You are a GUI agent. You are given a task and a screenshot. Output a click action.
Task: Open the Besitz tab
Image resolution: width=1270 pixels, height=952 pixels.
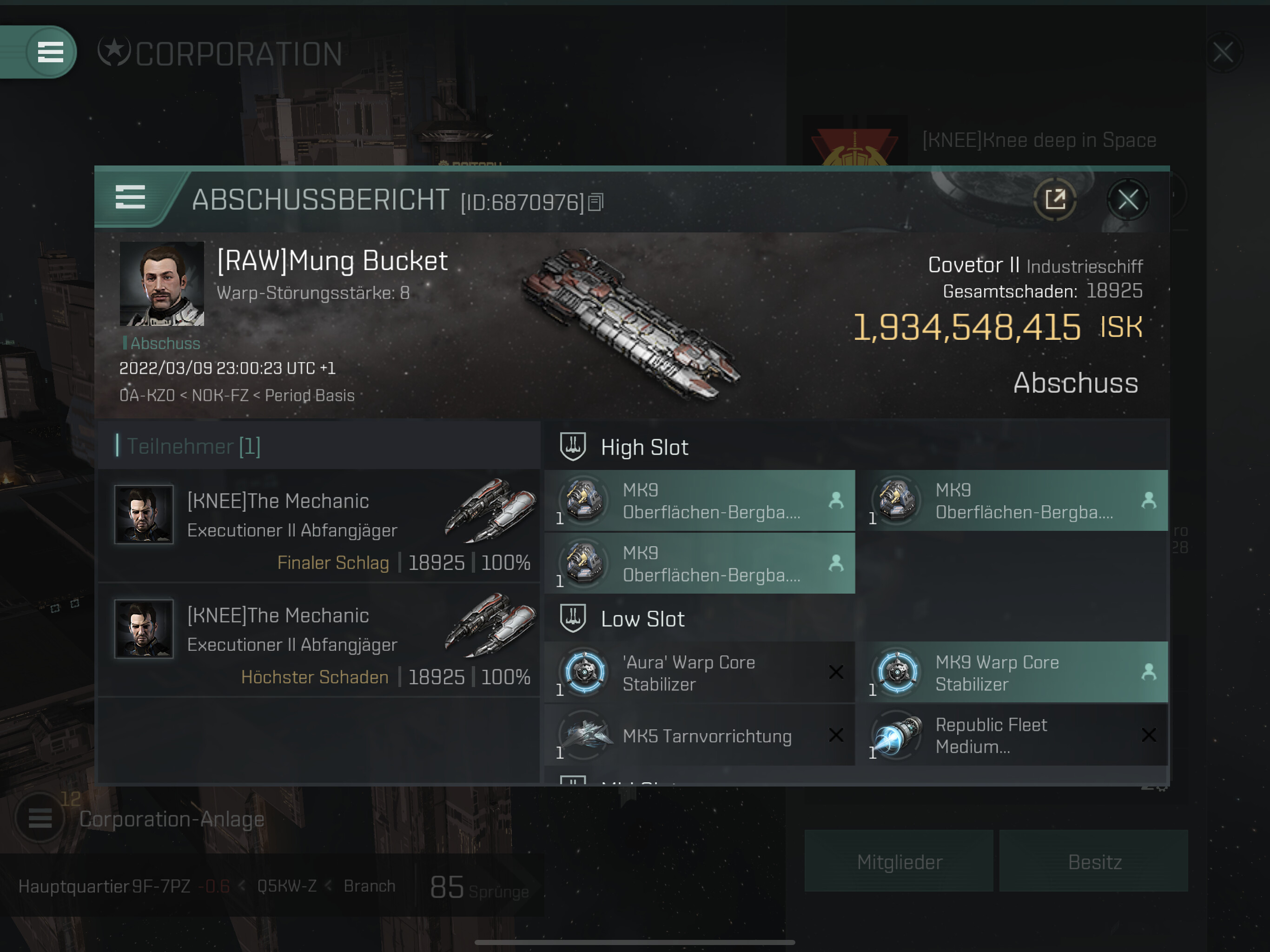[x=1094, y=861]
